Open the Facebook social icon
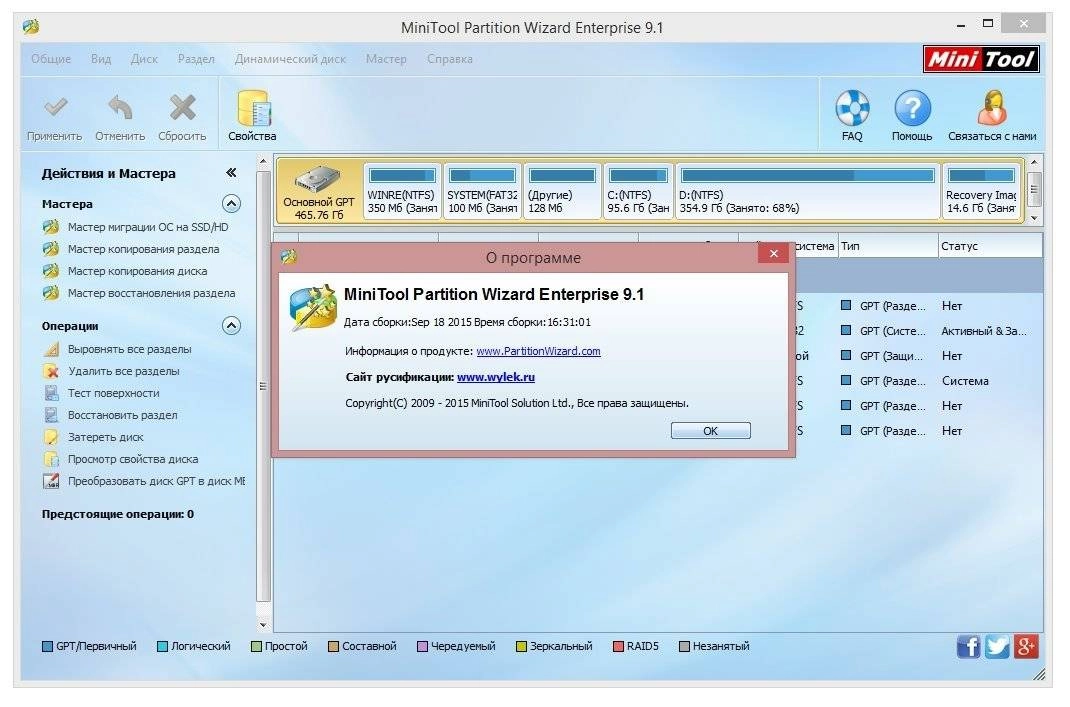The height and width of the screenshot is (707, 1070). click(x=968, y=646)
